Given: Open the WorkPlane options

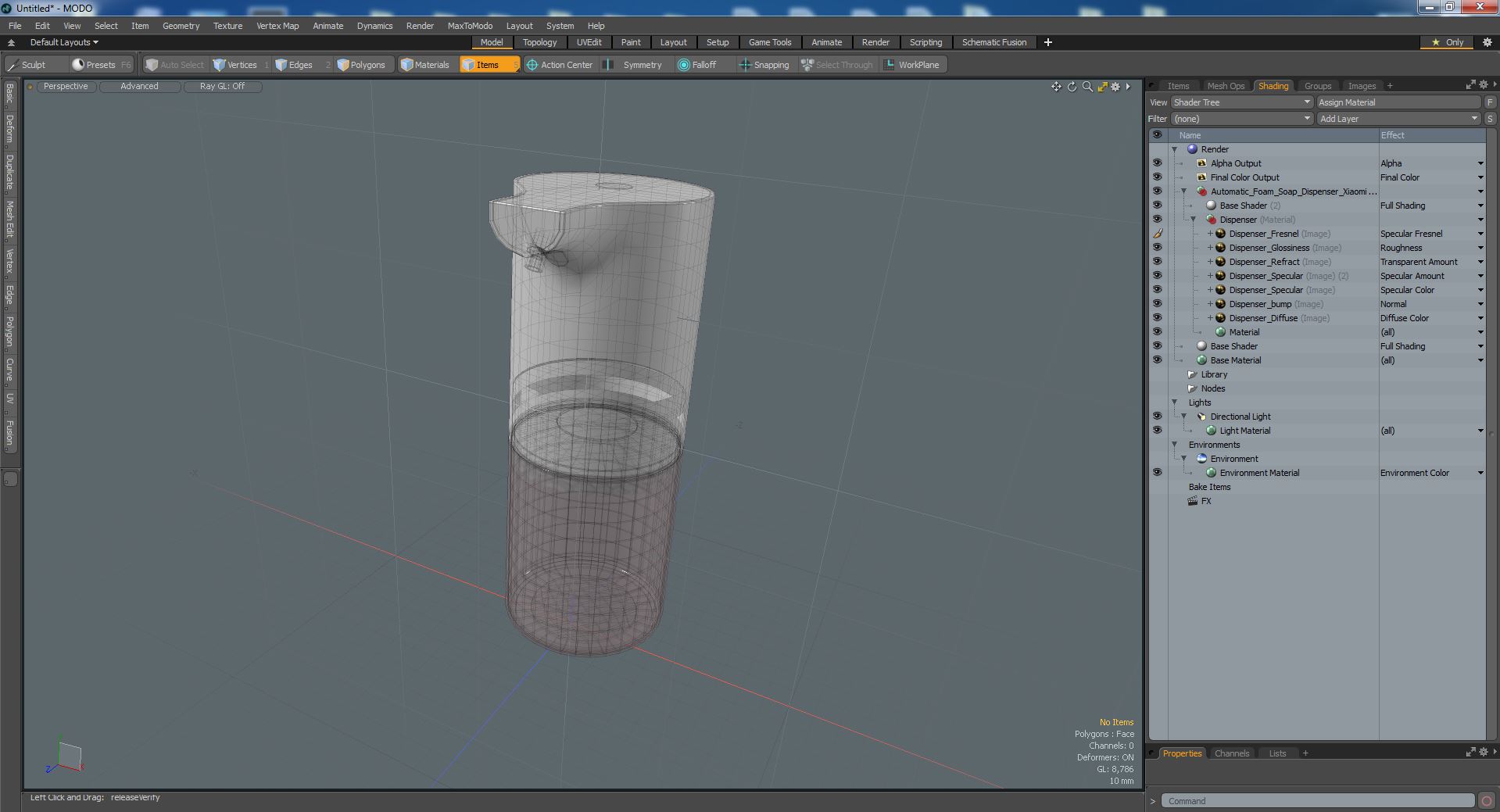Looking at the screenshot, I should (x=912, y=65).
